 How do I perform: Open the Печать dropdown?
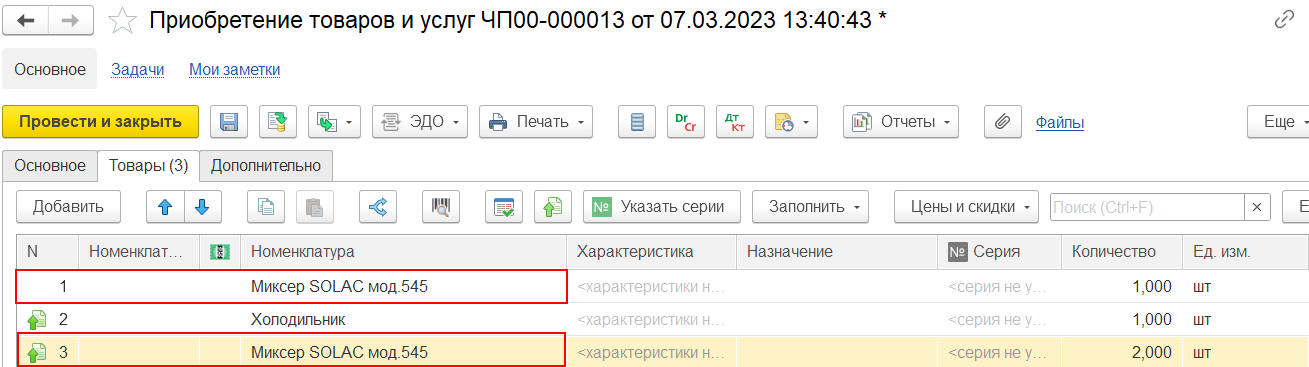536,122
